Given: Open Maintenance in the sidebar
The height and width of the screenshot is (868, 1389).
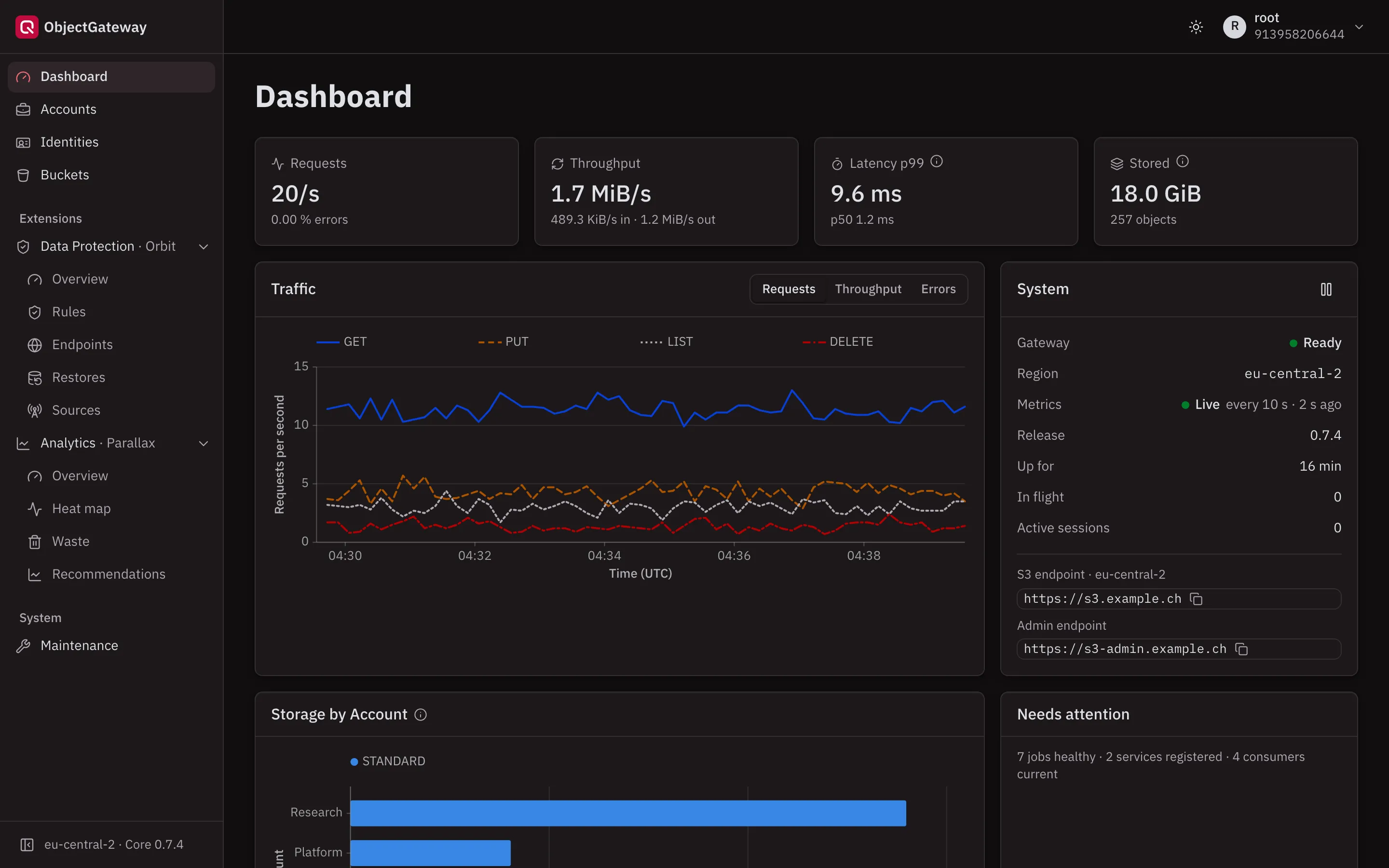Looking at the screenshot, I should [x=111, y=646].
